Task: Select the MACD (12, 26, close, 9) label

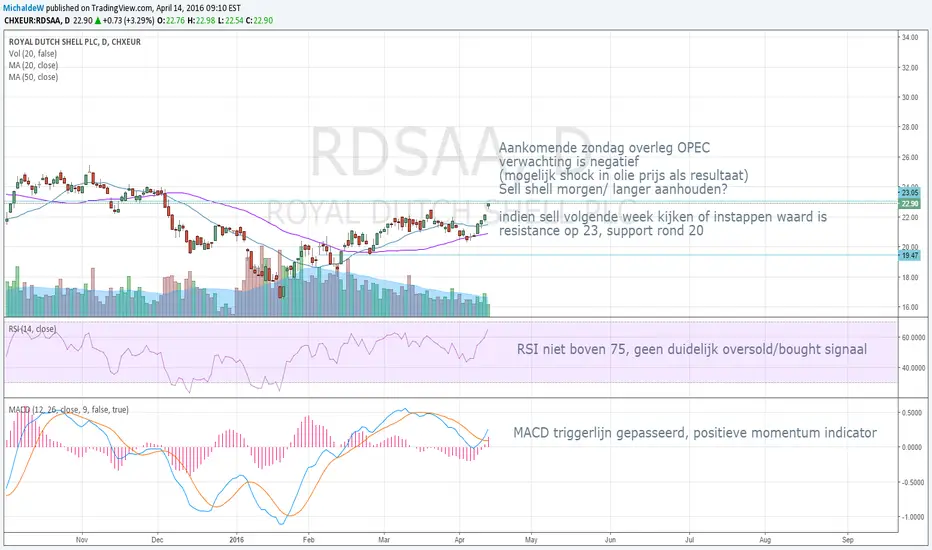Action: 68,410
